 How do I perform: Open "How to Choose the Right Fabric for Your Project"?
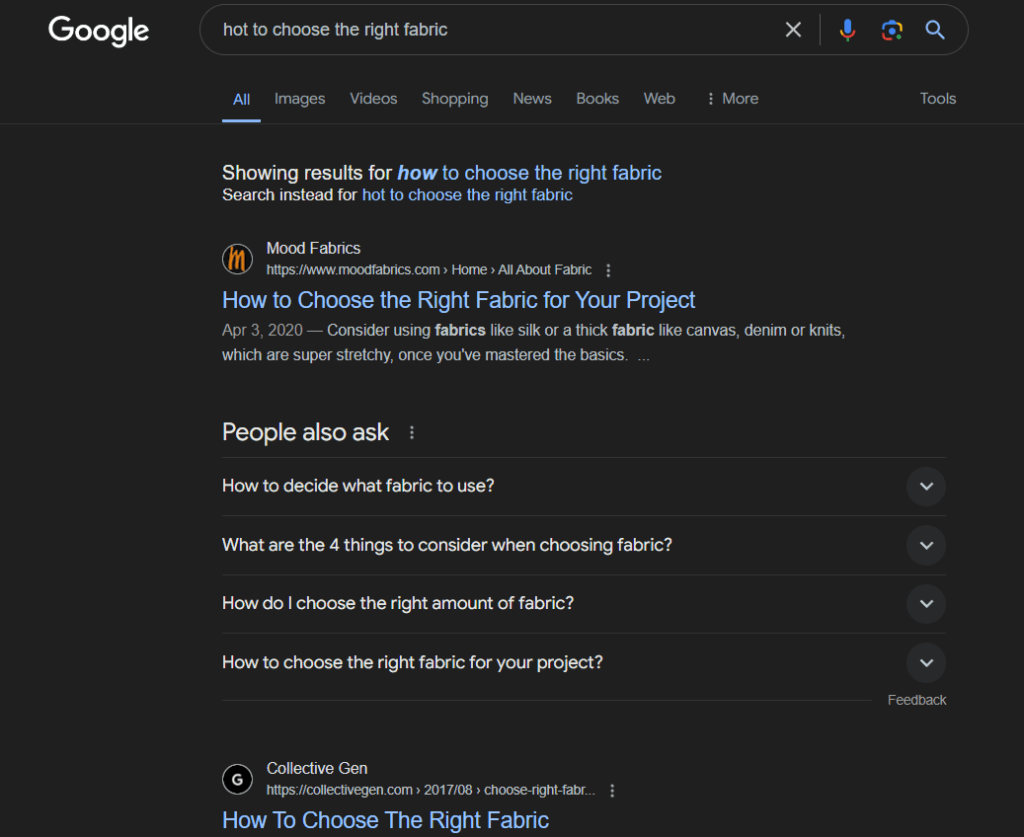coord(458,300)
